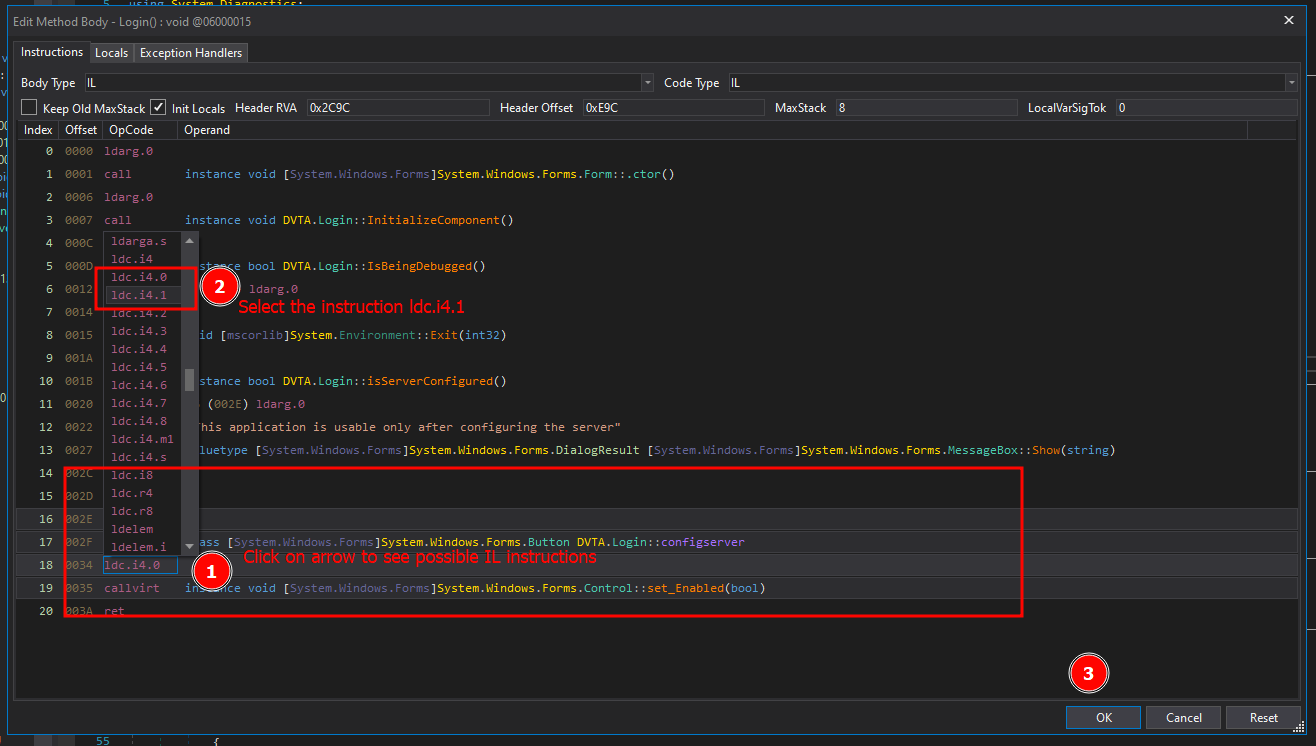Viewport: 1316px width, 746px height.
Task: Choose ldarga.s from opcode list
Action: 143,241
